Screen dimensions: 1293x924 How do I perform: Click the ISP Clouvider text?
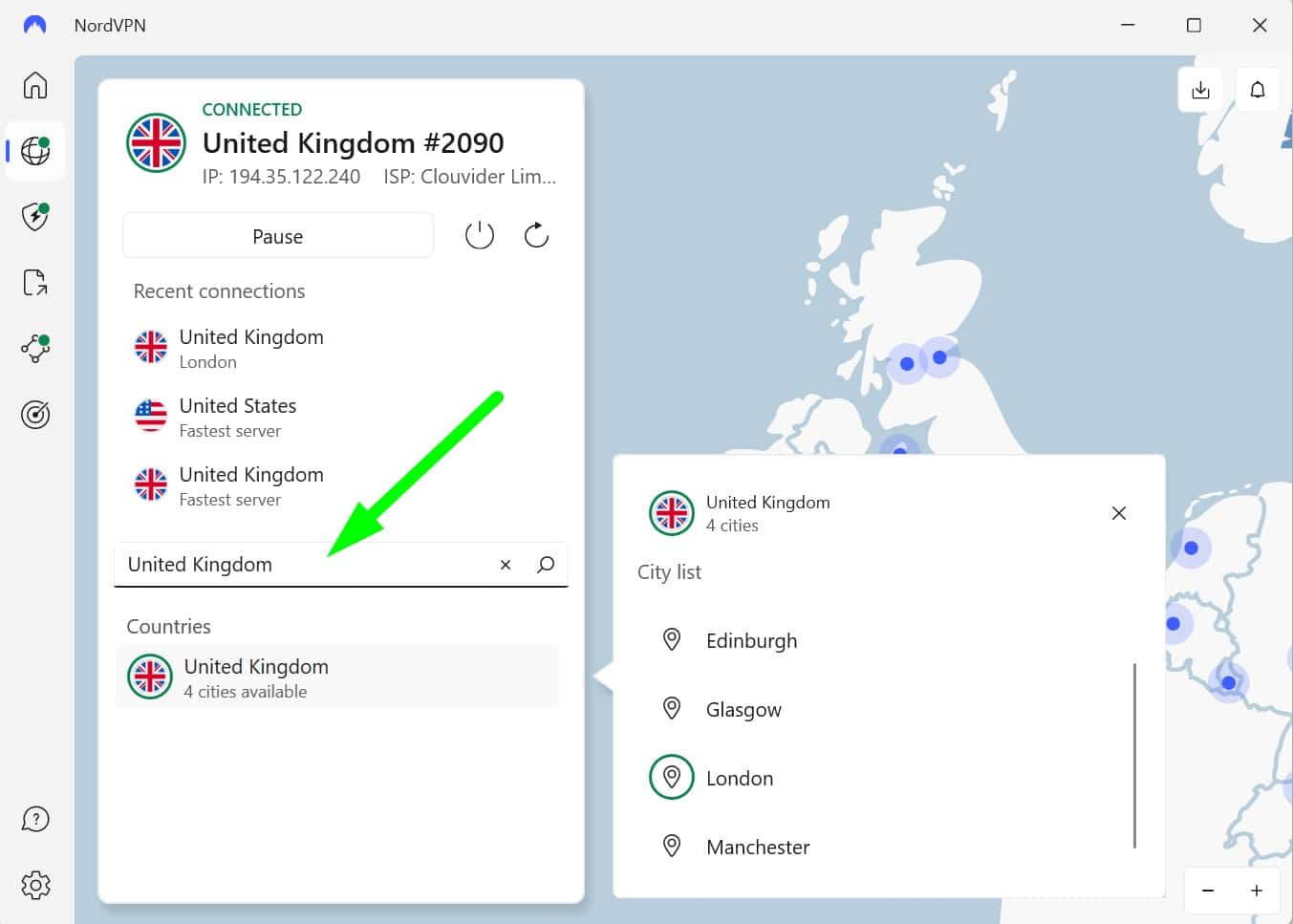tap(469, 177)
